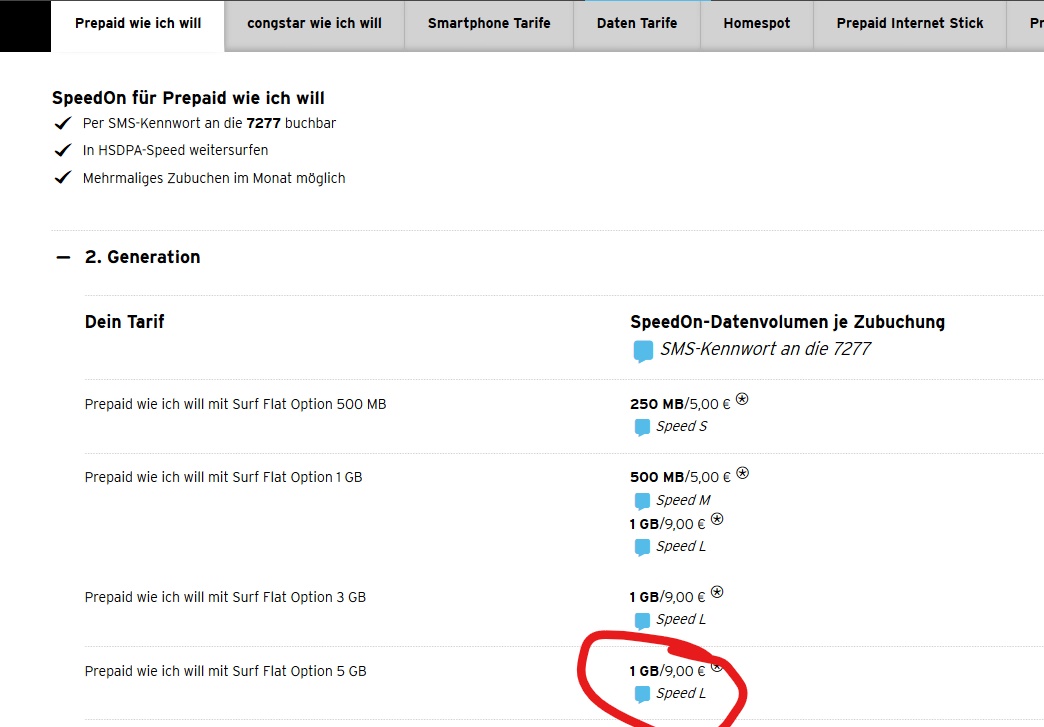Screen dimensions: 1044x727
Task: Open footnote asterisk in Surf Flat Option 3 GB row
Action: [x=717, y=593]
